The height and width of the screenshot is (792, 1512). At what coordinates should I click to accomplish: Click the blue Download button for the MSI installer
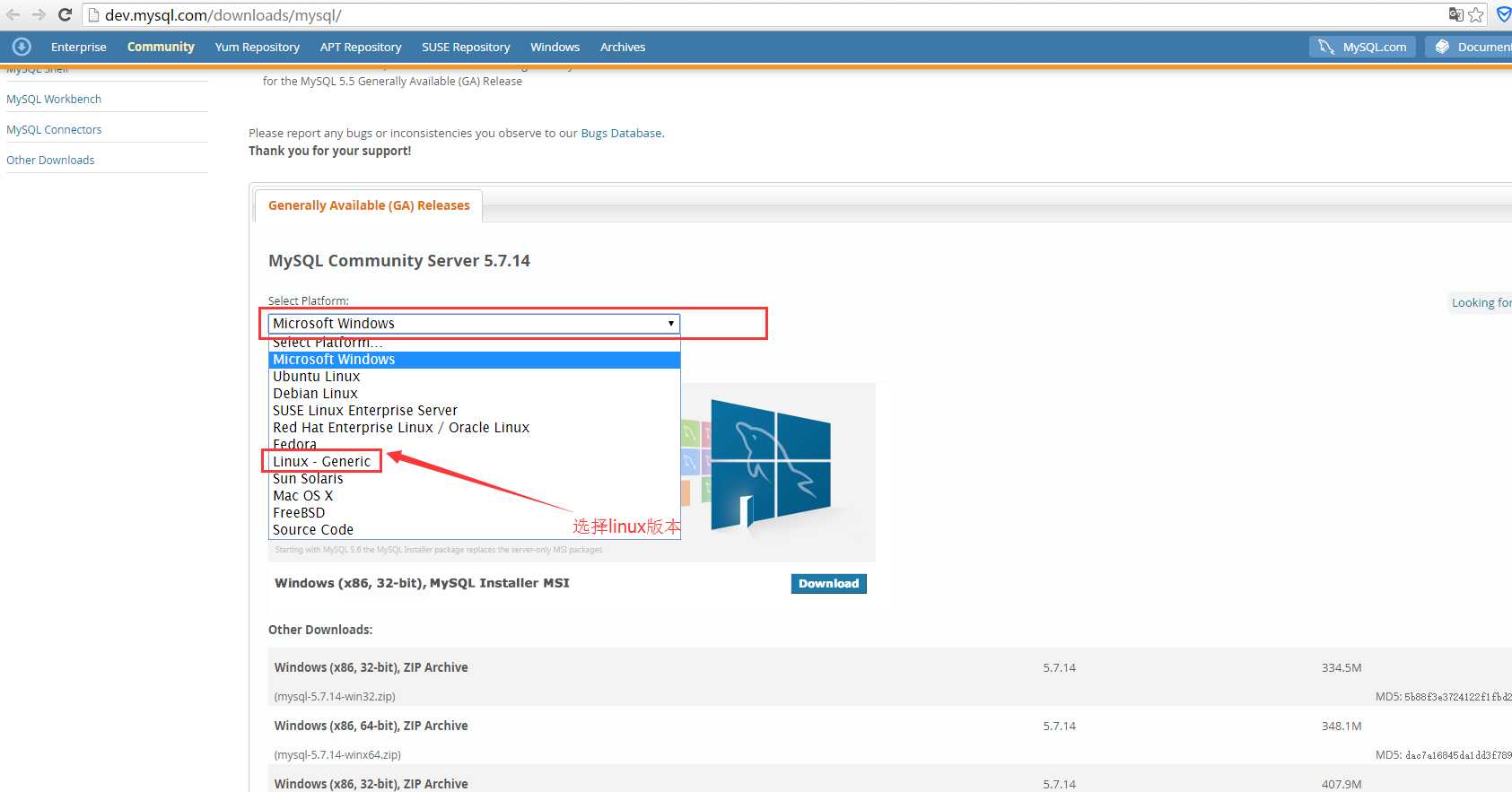828,584
